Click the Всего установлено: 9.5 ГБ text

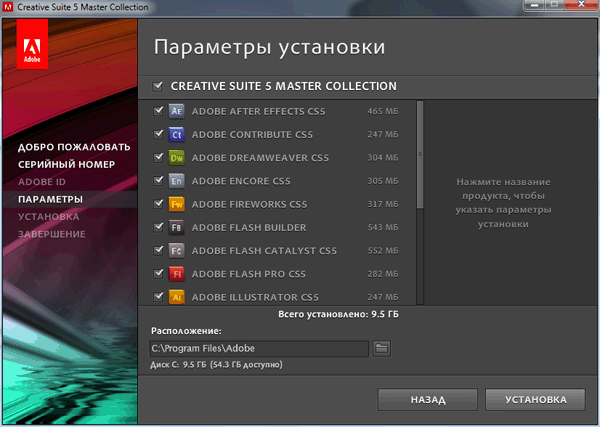(338, 315)
